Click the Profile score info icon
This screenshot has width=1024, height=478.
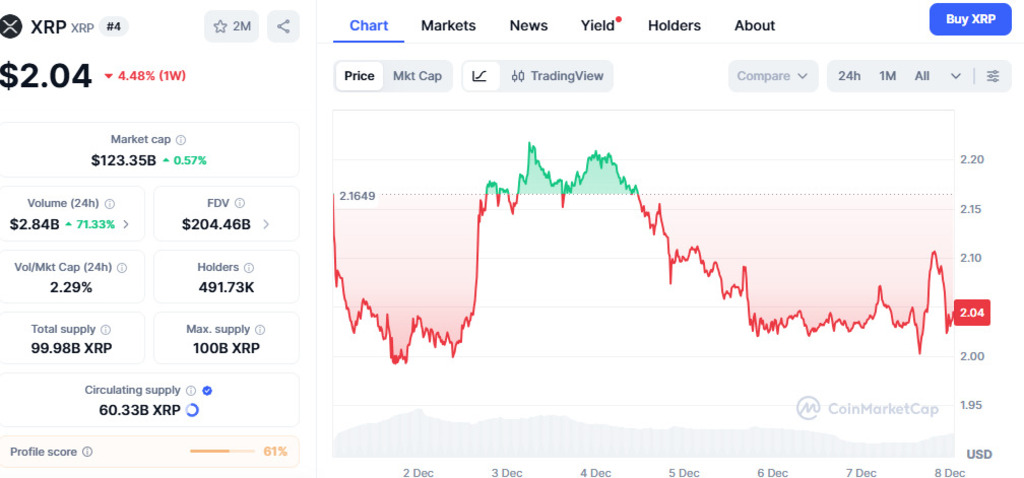pos(87,452)
